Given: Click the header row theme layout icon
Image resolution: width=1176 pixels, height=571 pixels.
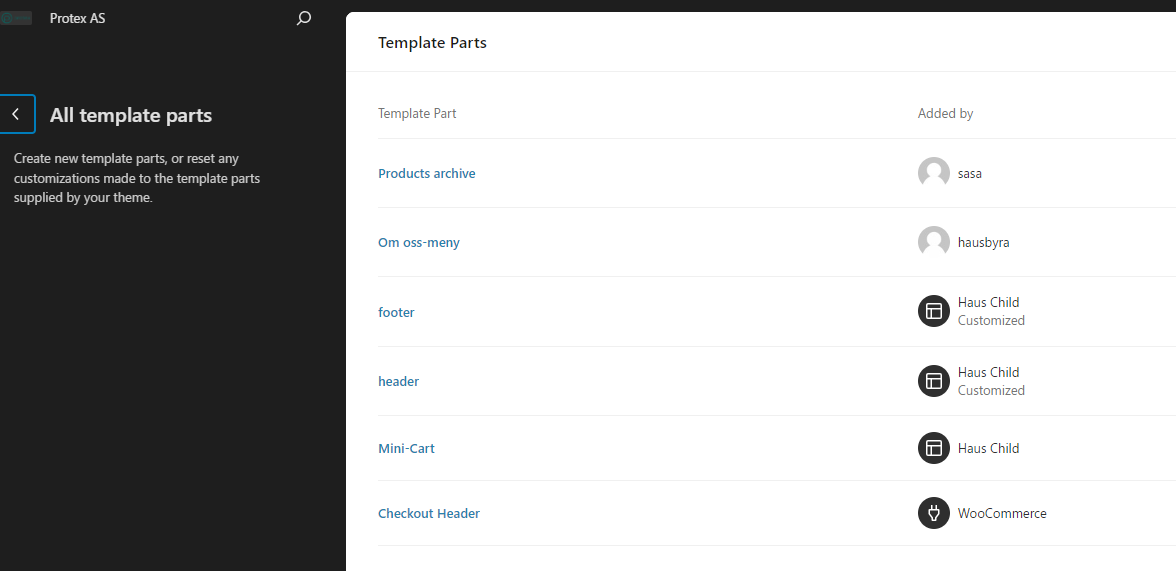Looking at the screenshot, I should pos(933,381).
